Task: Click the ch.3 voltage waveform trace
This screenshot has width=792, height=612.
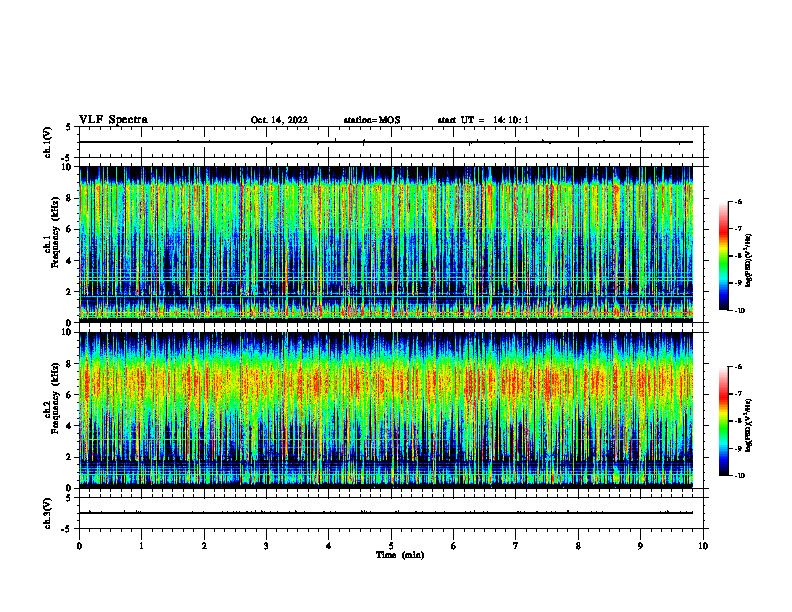Action: [x=386, y=513]
